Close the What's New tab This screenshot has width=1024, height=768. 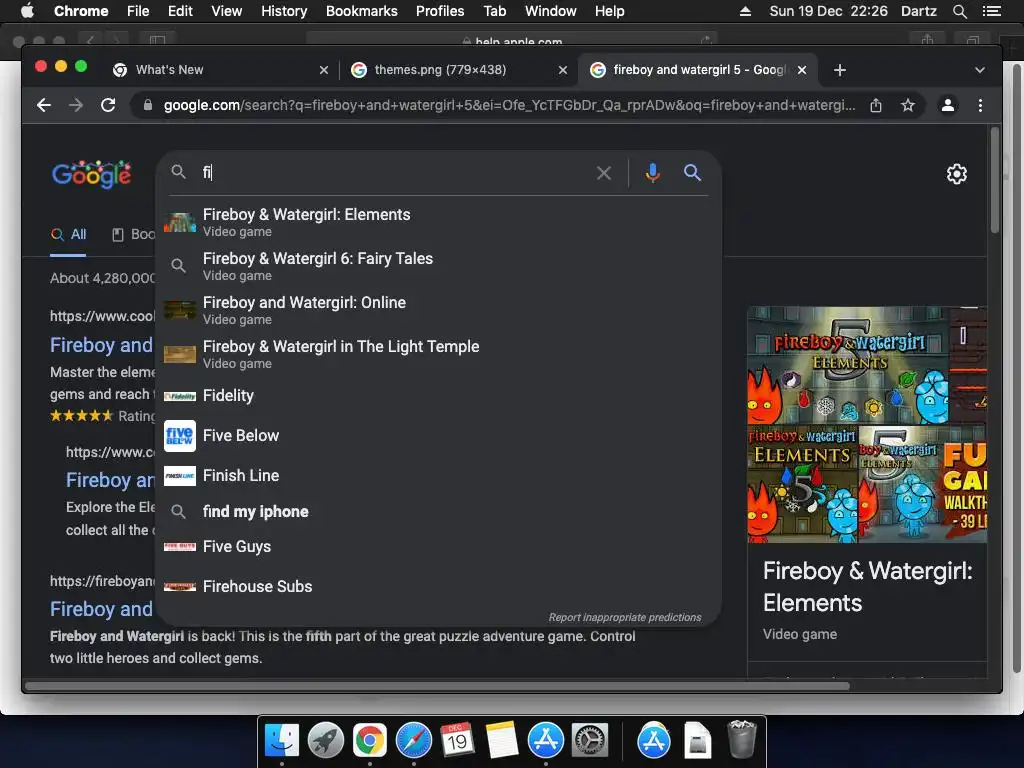[x=324, y=70]
